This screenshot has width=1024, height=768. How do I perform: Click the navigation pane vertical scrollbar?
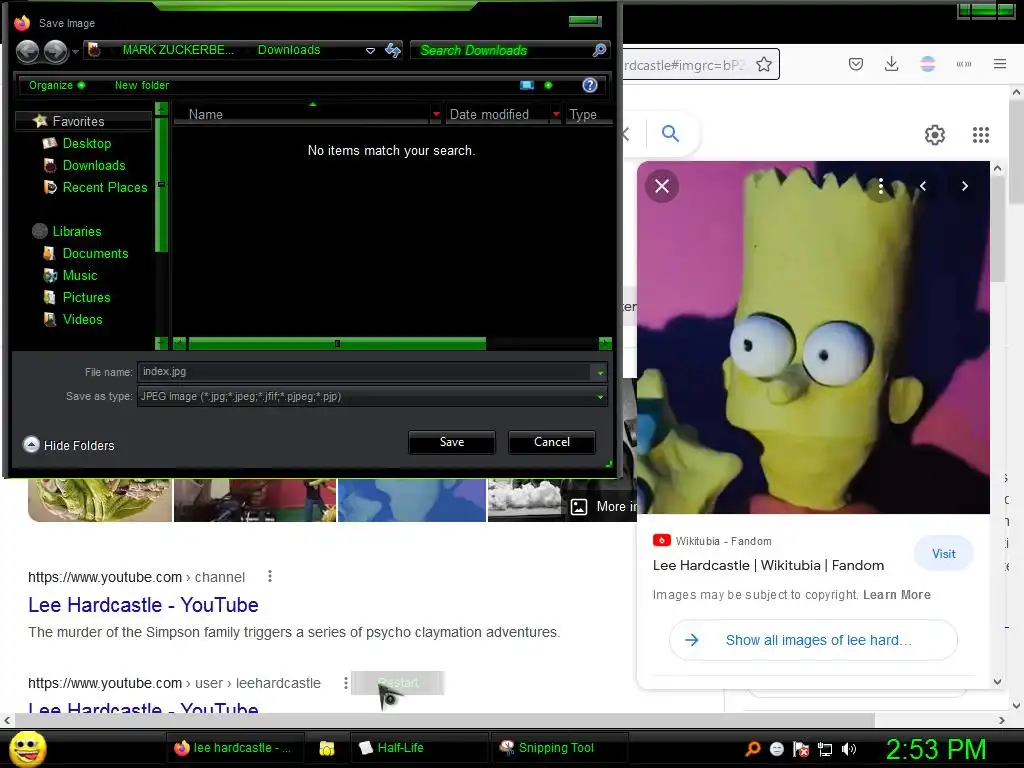tap(161, 185)
